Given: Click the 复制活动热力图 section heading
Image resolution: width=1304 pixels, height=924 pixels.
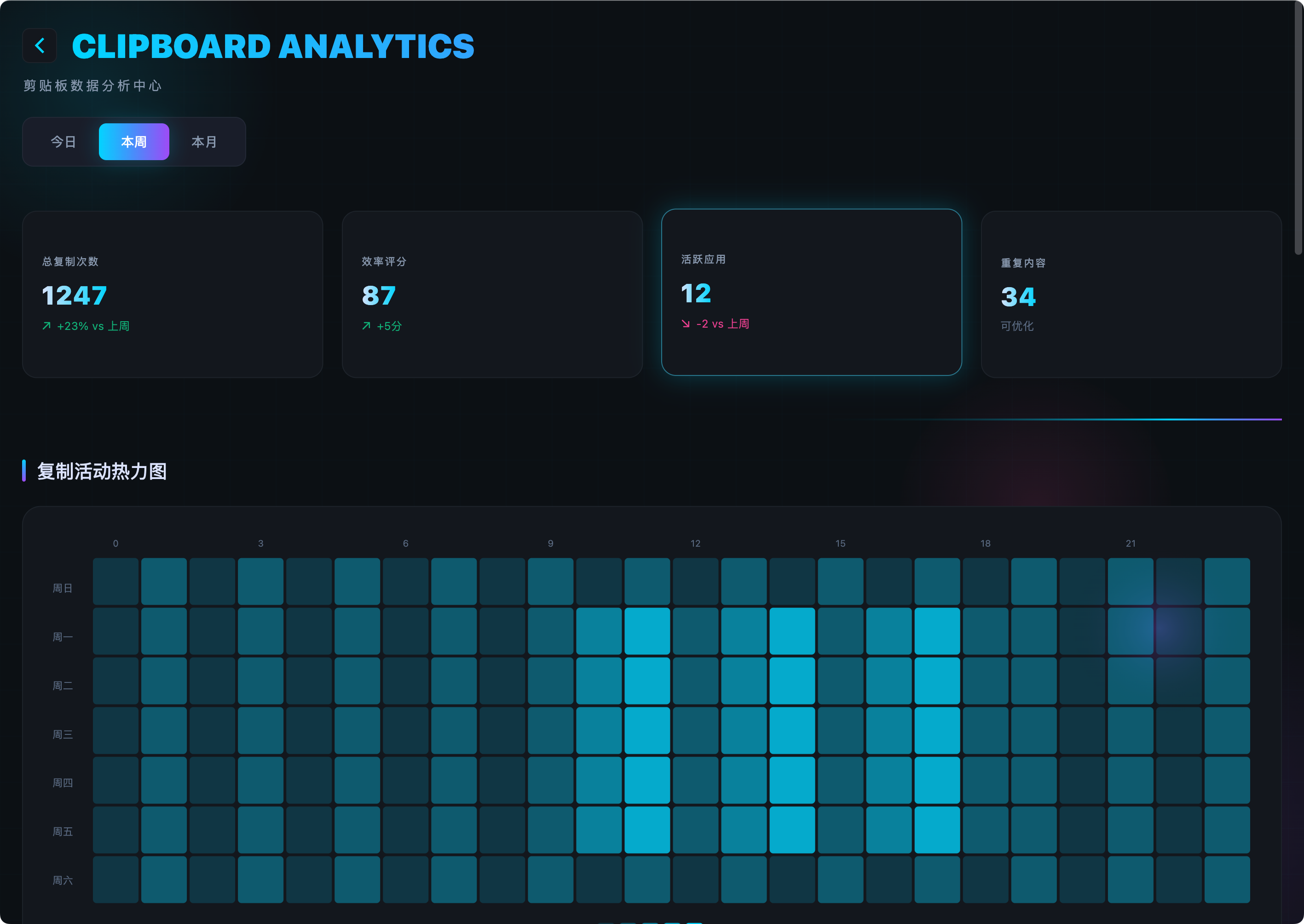Looking at the screenshot, I should [x=102, y=471].
